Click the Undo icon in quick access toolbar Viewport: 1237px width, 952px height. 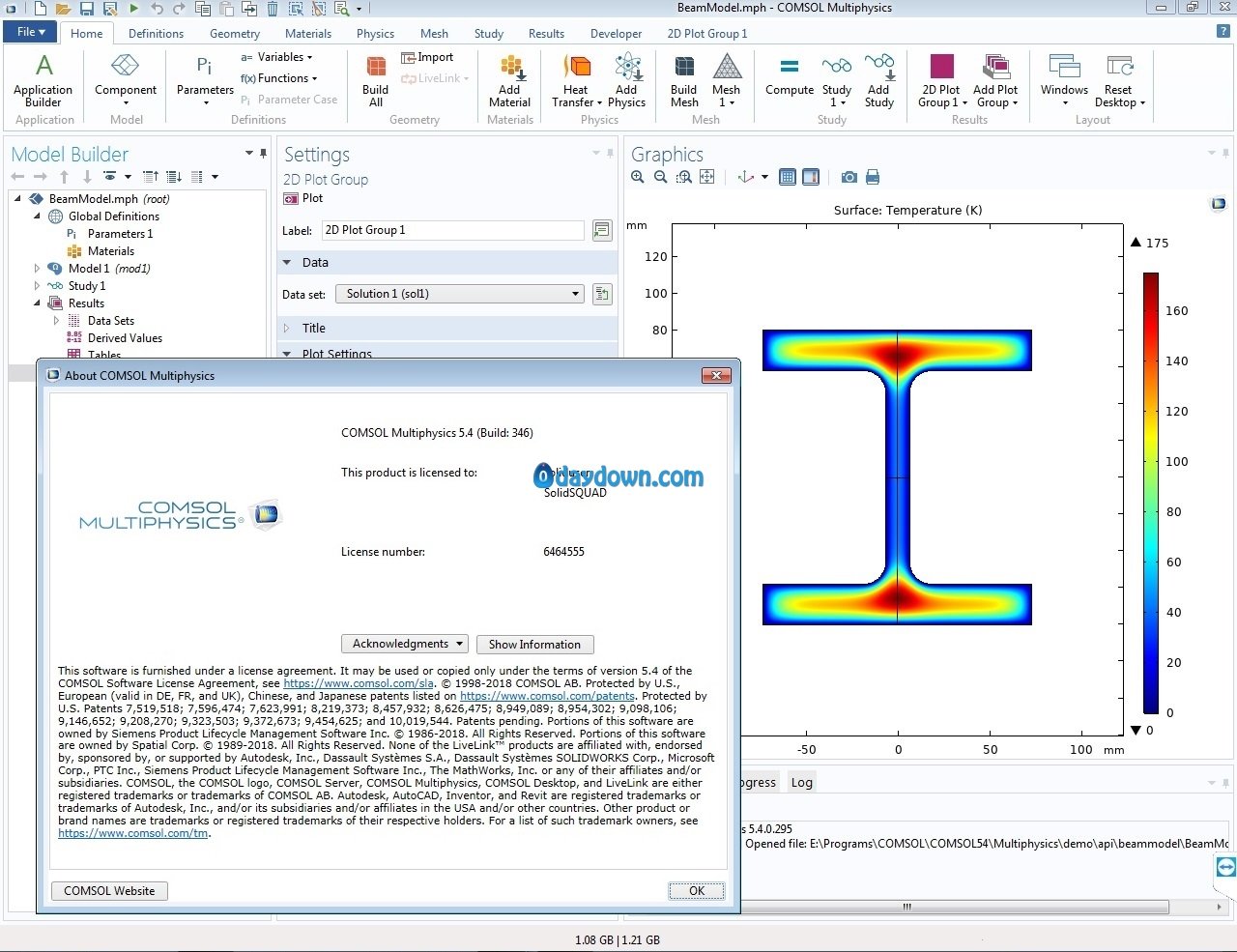pyautogui.click(x=157, y=9)
